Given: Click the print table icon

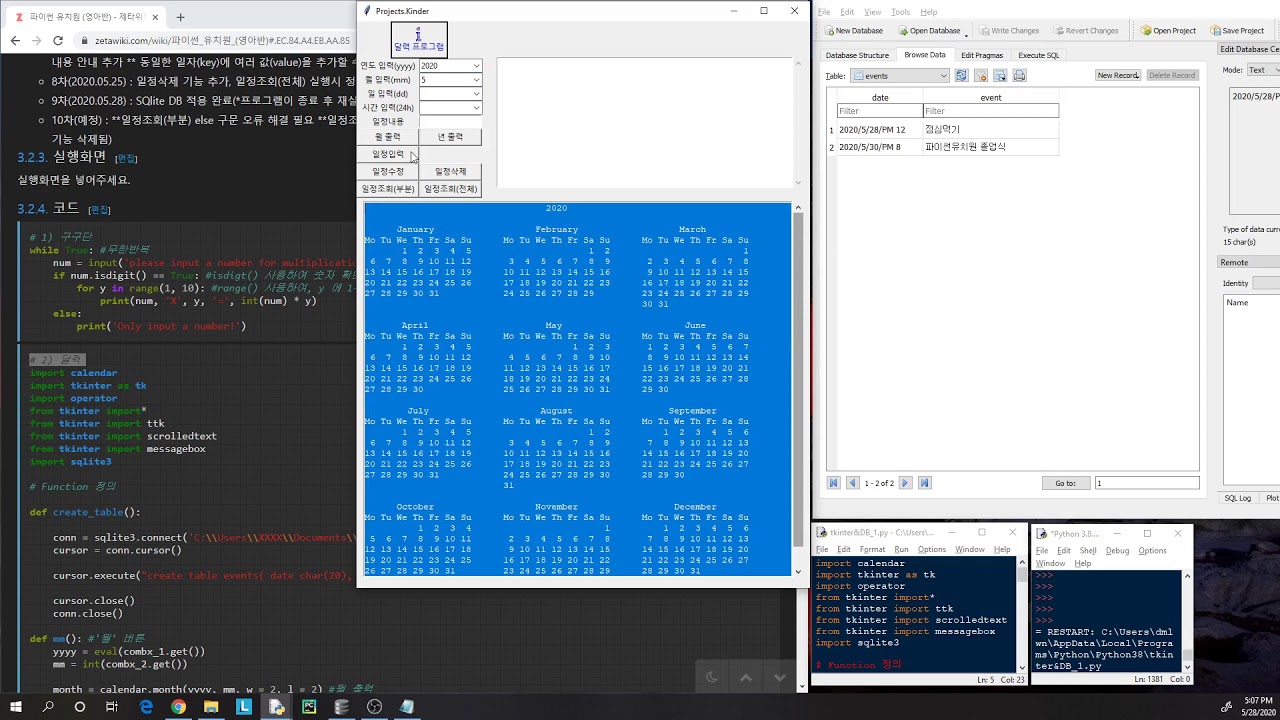Looking at the screenshot, I should point(1019,75).
